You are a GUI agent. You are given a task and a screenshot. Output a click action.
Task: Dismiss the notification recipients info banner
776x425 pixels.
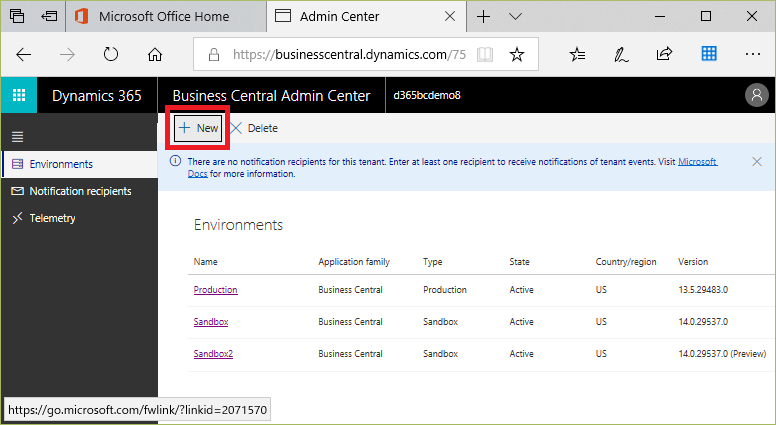(x=757, y=161)
